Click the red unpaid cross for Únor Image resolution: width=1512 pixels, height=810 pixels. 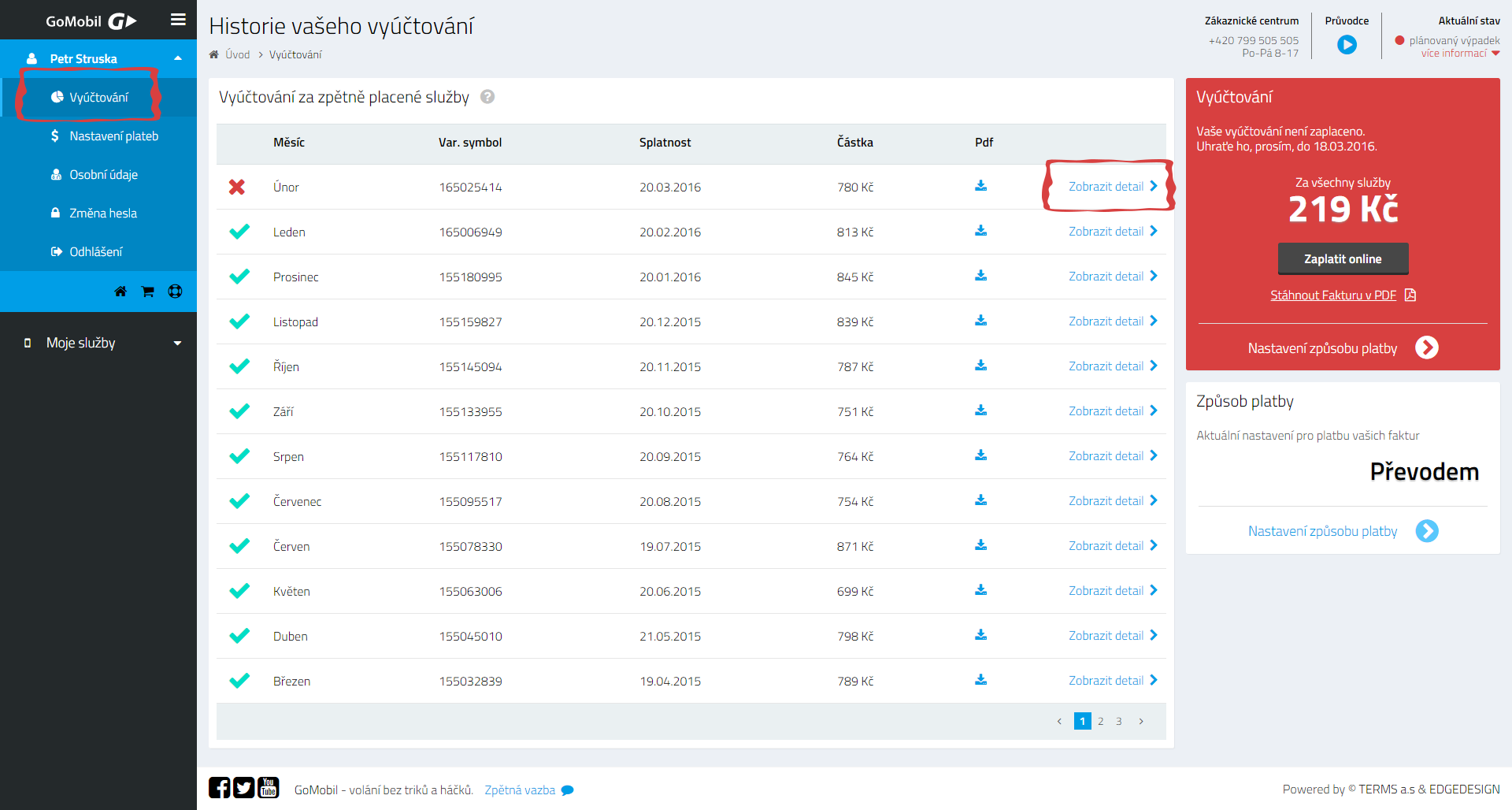[237, 187]
